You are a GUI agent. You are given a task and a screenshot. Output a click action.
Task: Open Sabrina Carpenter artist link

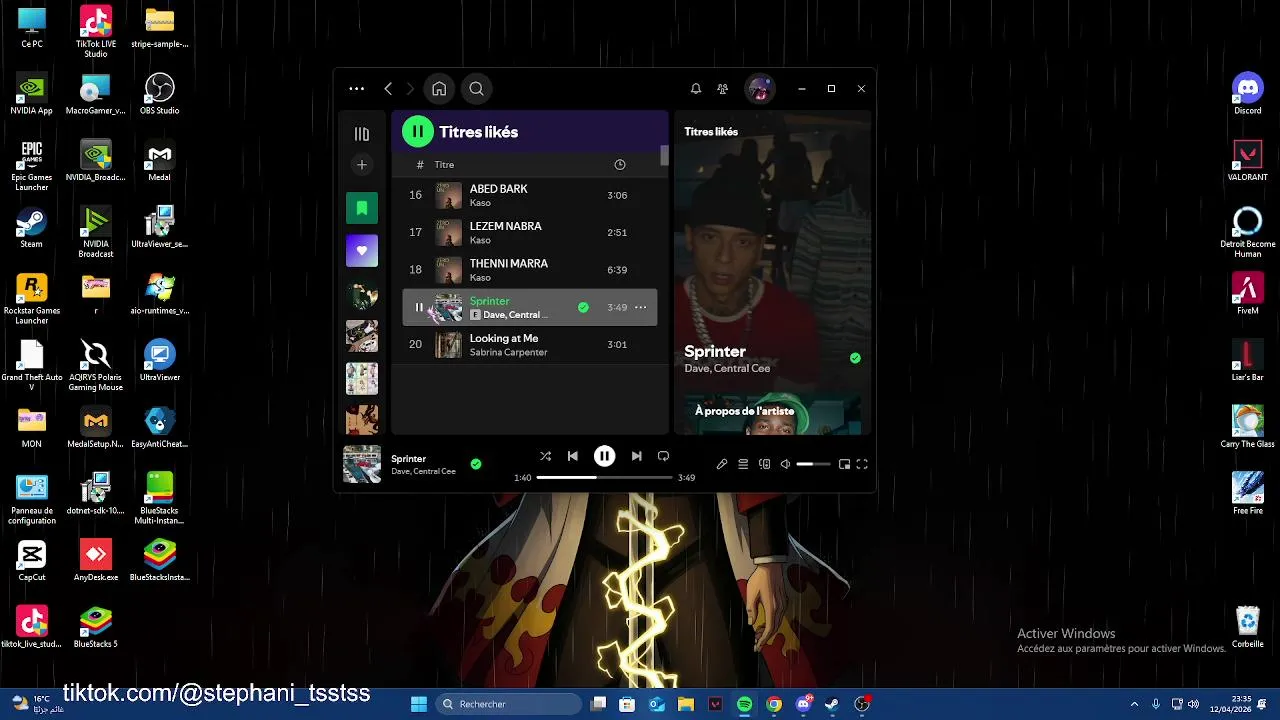click(508, 353)
